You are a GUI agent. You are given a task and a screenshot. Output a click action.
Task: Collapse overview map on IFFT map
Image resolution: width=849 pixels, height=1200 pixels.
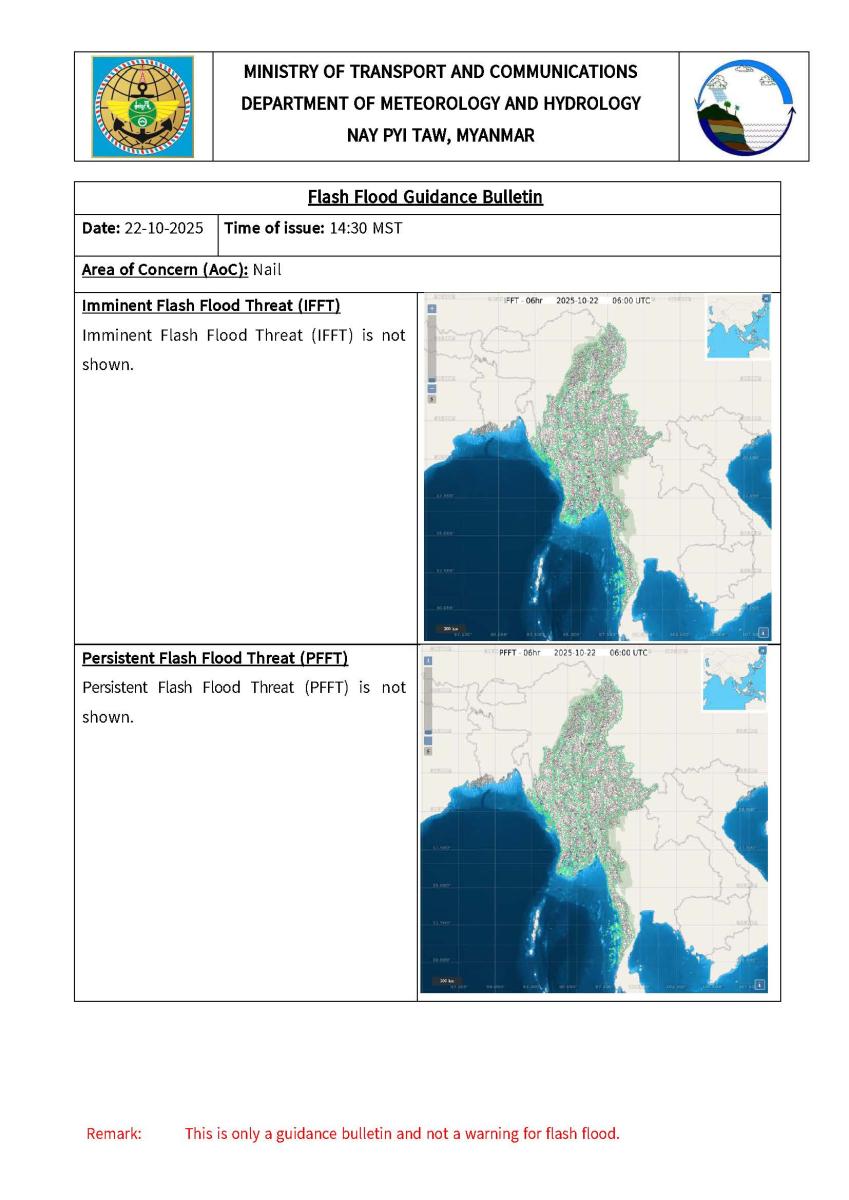tap(765, 298)
